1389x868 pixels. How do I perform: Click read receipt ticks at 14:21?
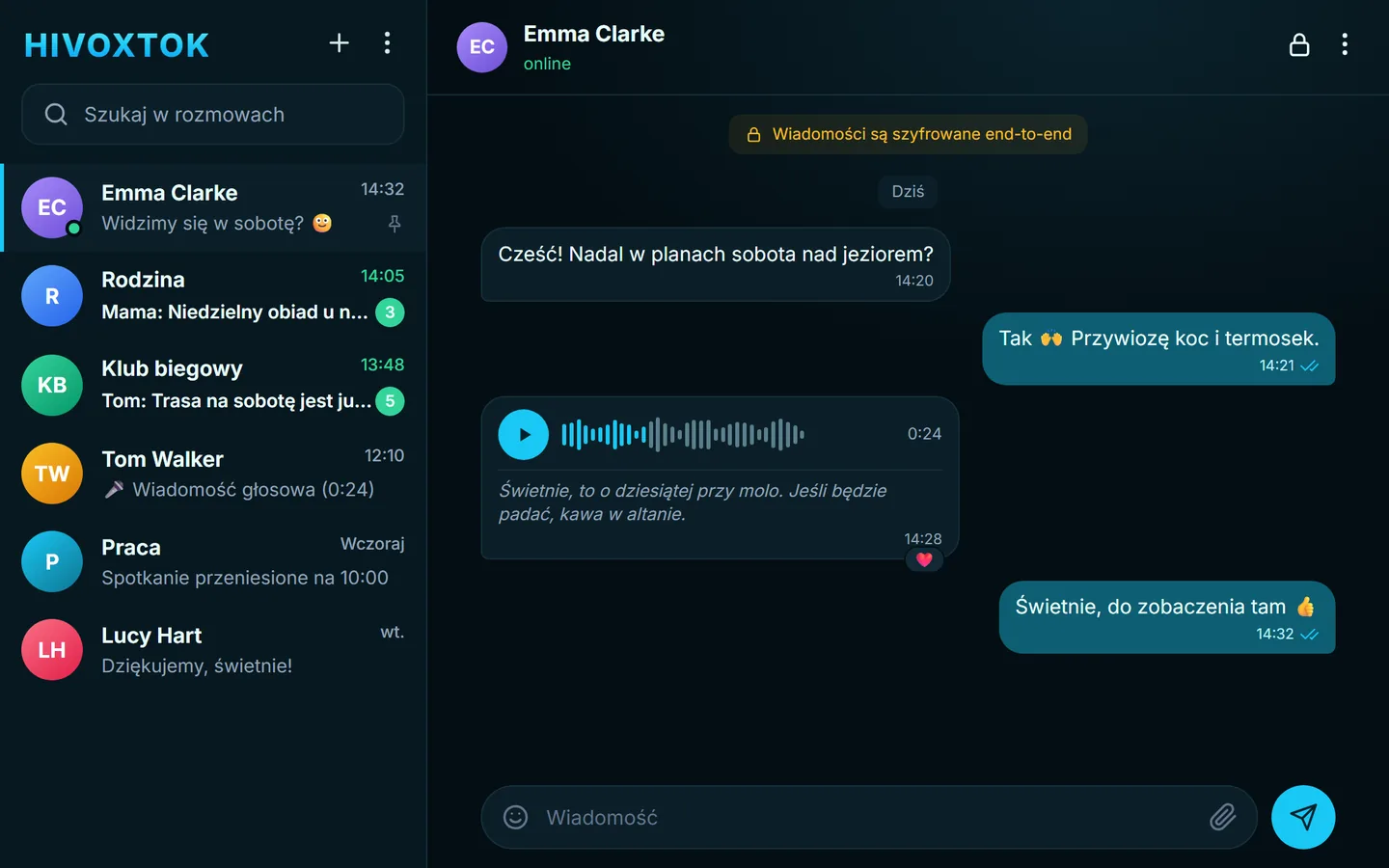tap(1309, 366)
